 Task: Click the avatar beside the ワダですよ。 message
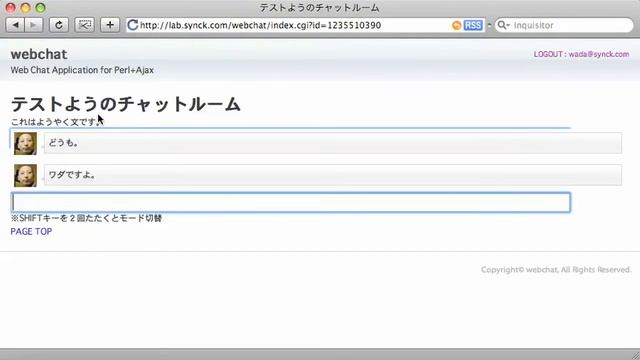(x=25, y=176)
